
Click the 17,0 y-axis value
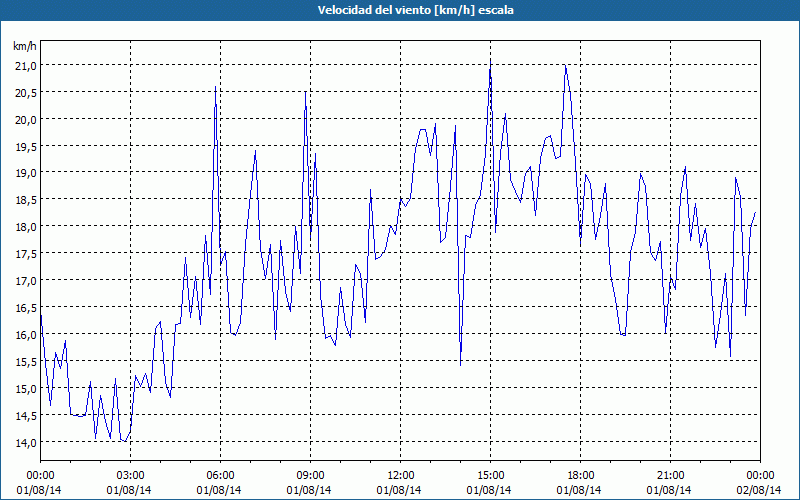pos(26,281)
